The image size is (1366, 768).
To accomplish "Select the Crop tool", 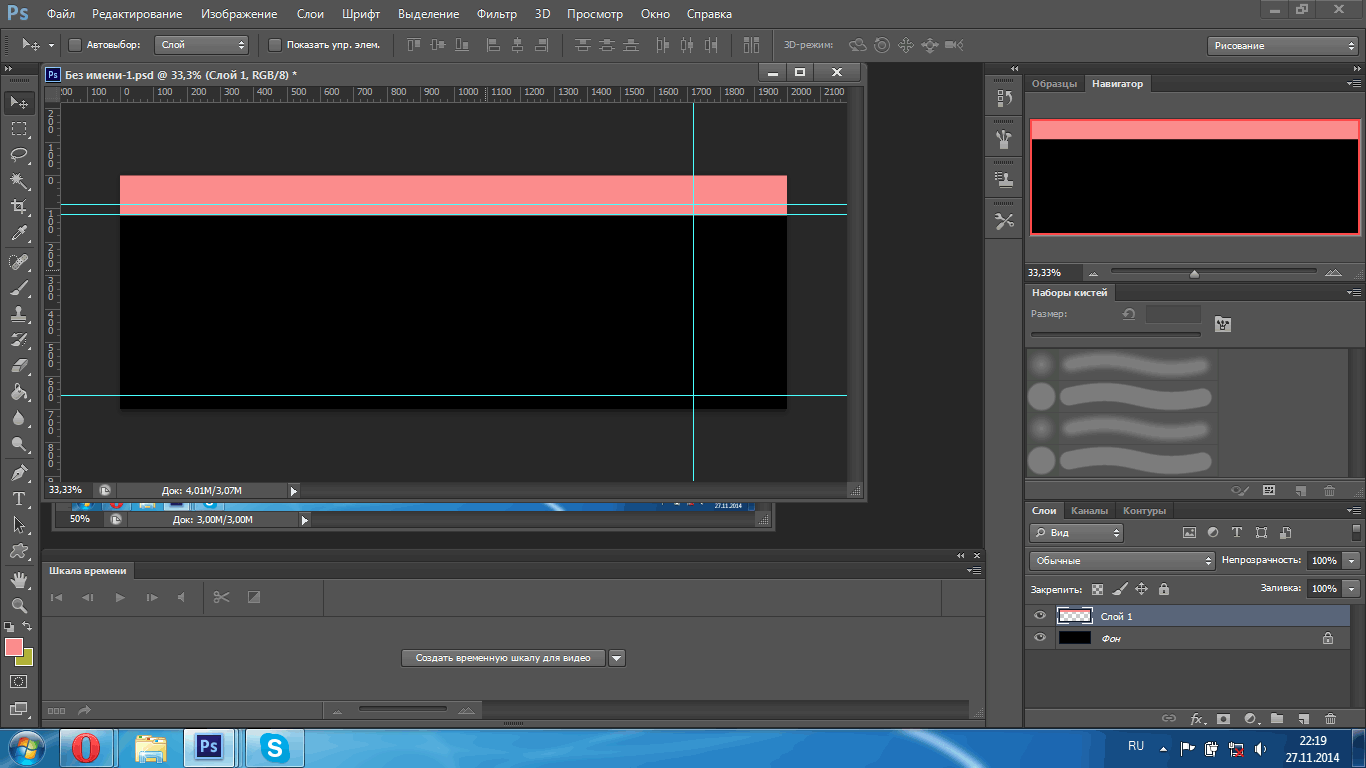I will 19,207.
